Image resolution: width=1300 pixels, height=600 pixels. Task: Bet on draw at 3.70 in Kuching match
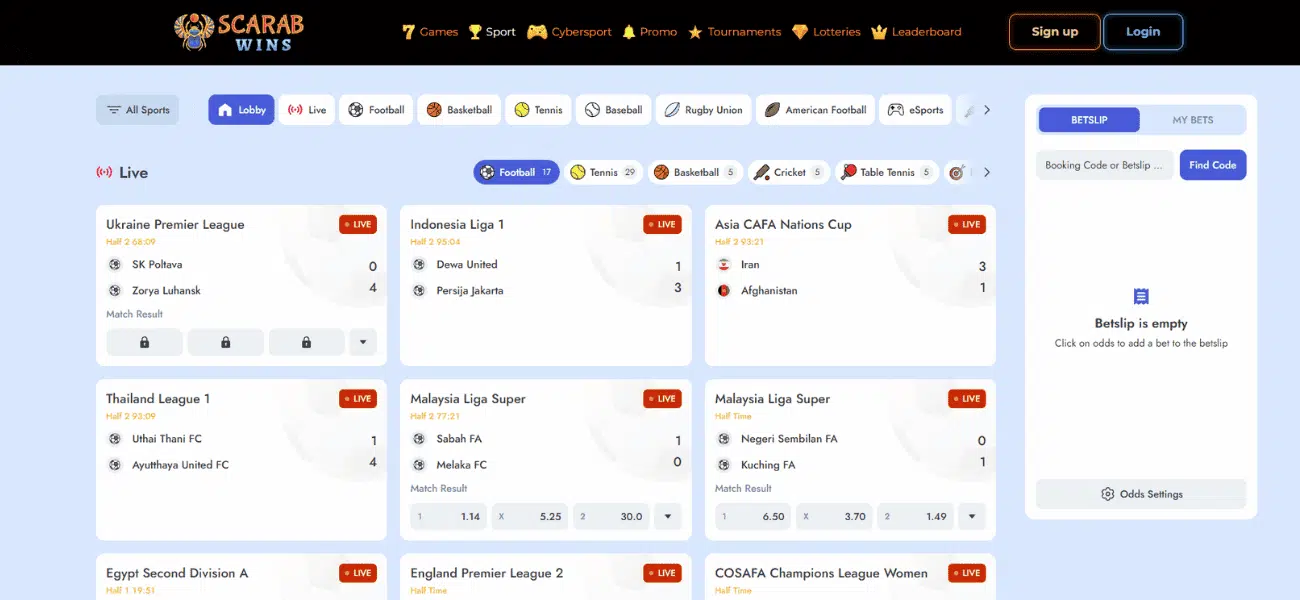834,516
